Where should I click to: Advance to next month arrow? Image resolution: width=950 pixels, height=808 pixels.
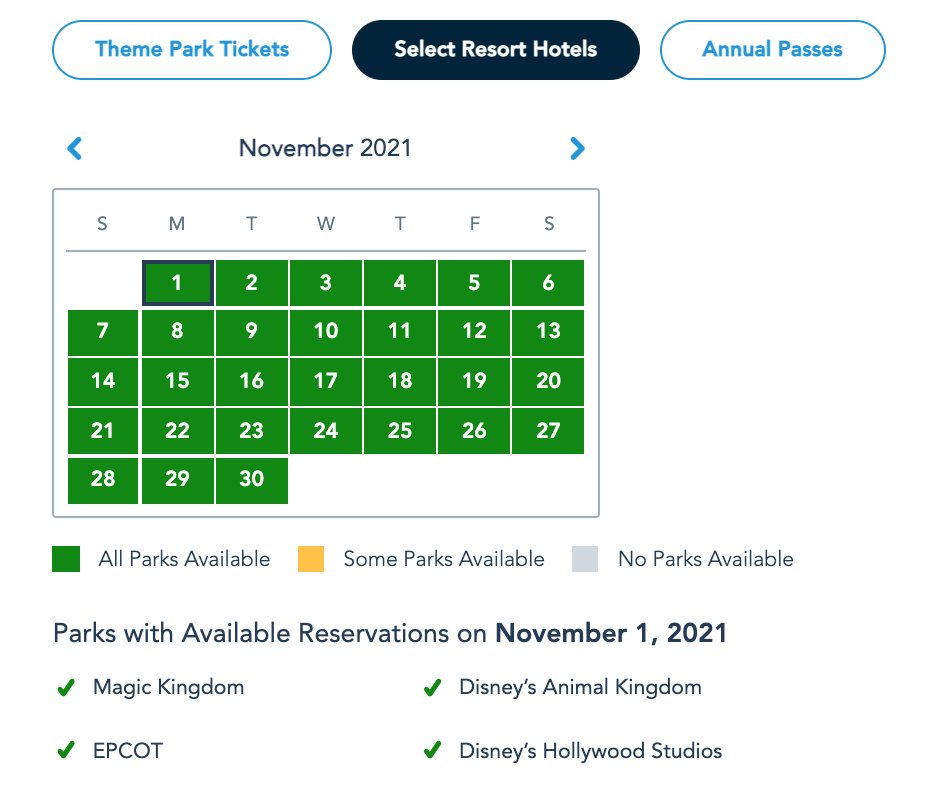577,149
